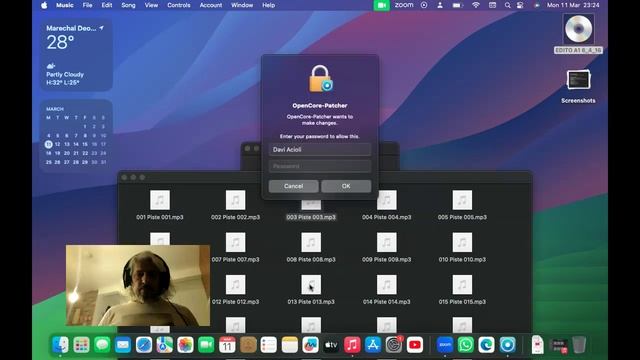
Task: Open Finder from the dock
Action: click(x=60, y=345)
